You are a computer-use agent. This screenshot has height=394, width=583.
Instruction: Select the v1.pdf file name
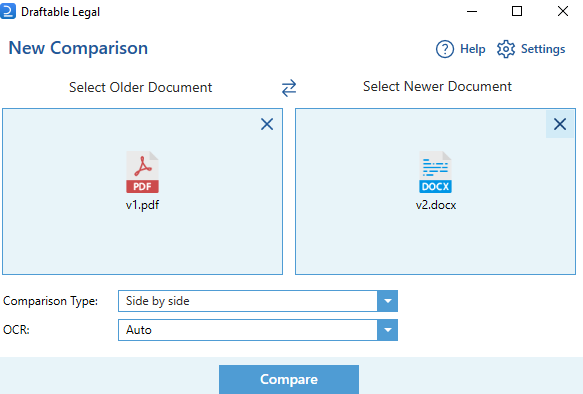(142, 205)
